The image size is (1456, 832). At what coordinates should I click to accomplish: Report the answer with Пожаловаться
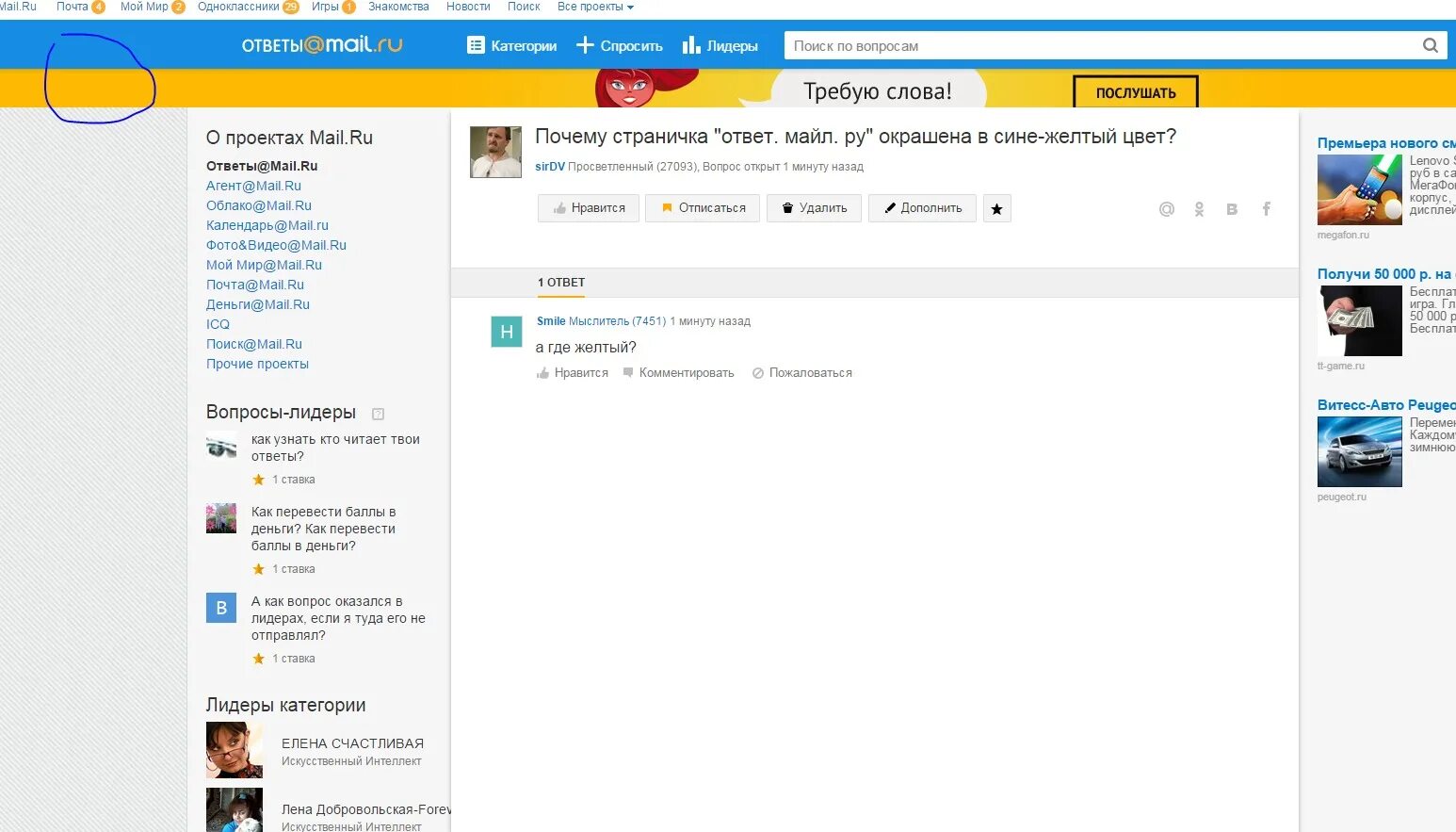point(801,373)
